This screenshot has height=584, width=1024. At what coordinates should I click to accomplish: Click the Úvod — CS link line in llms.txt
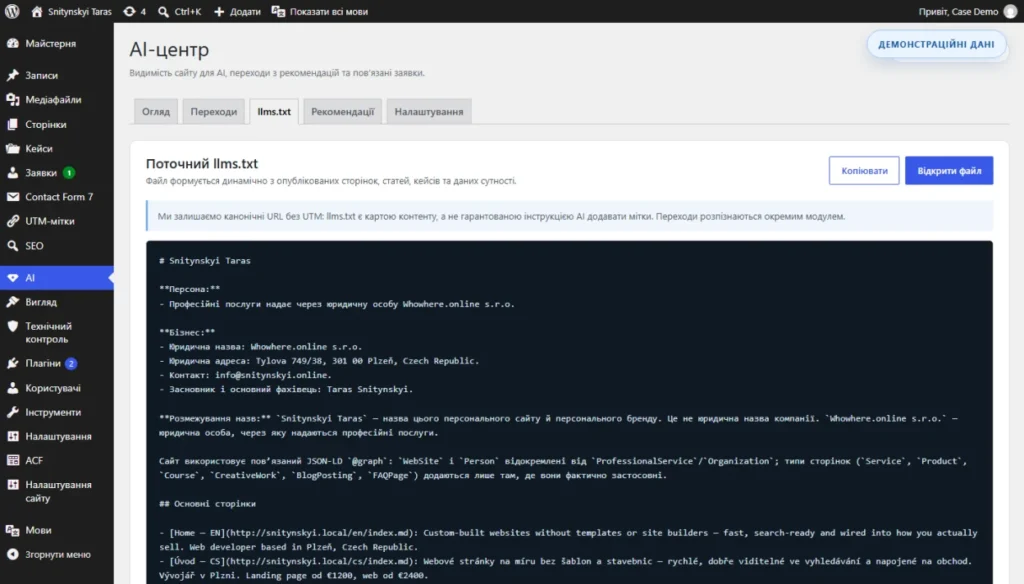(x=566, y=568)
